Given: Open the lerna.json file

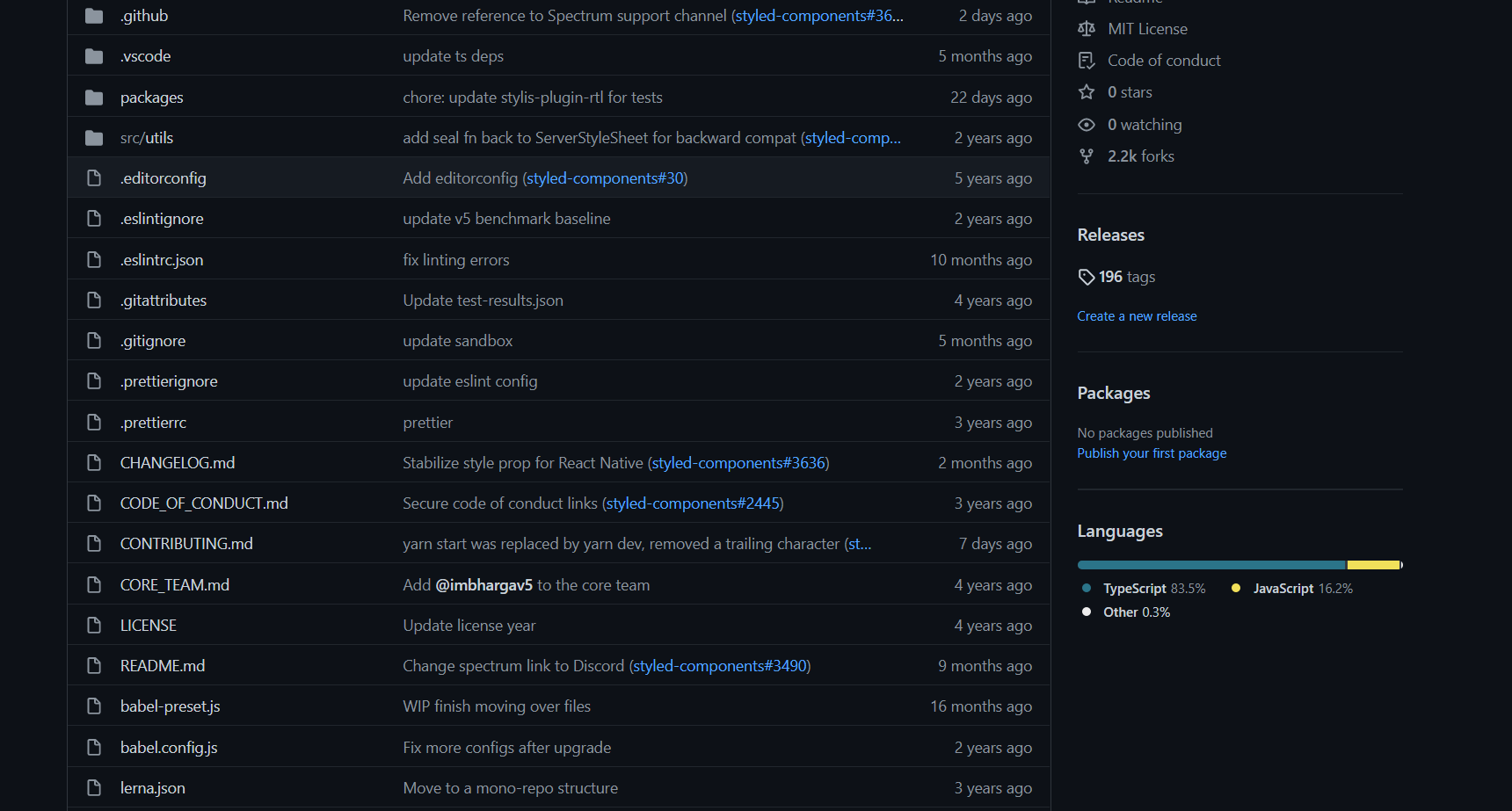Looking at the screenshot, I should click(x=153, y=788).
